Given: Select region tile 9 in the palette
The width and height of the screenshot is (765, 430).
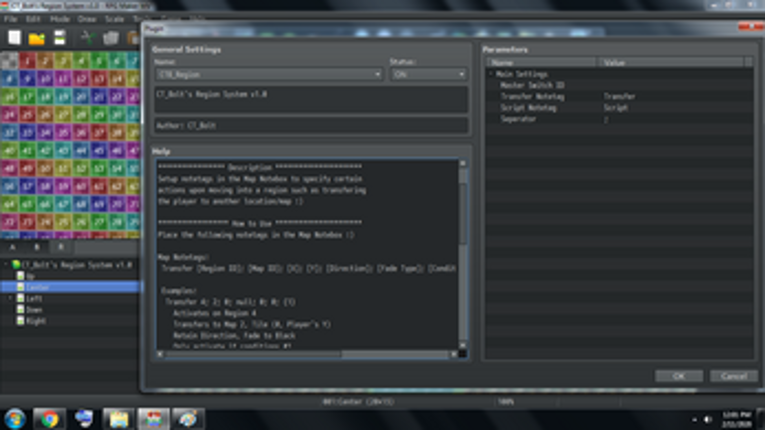Looking at the screenshot, I should click(x=27, y=79).
